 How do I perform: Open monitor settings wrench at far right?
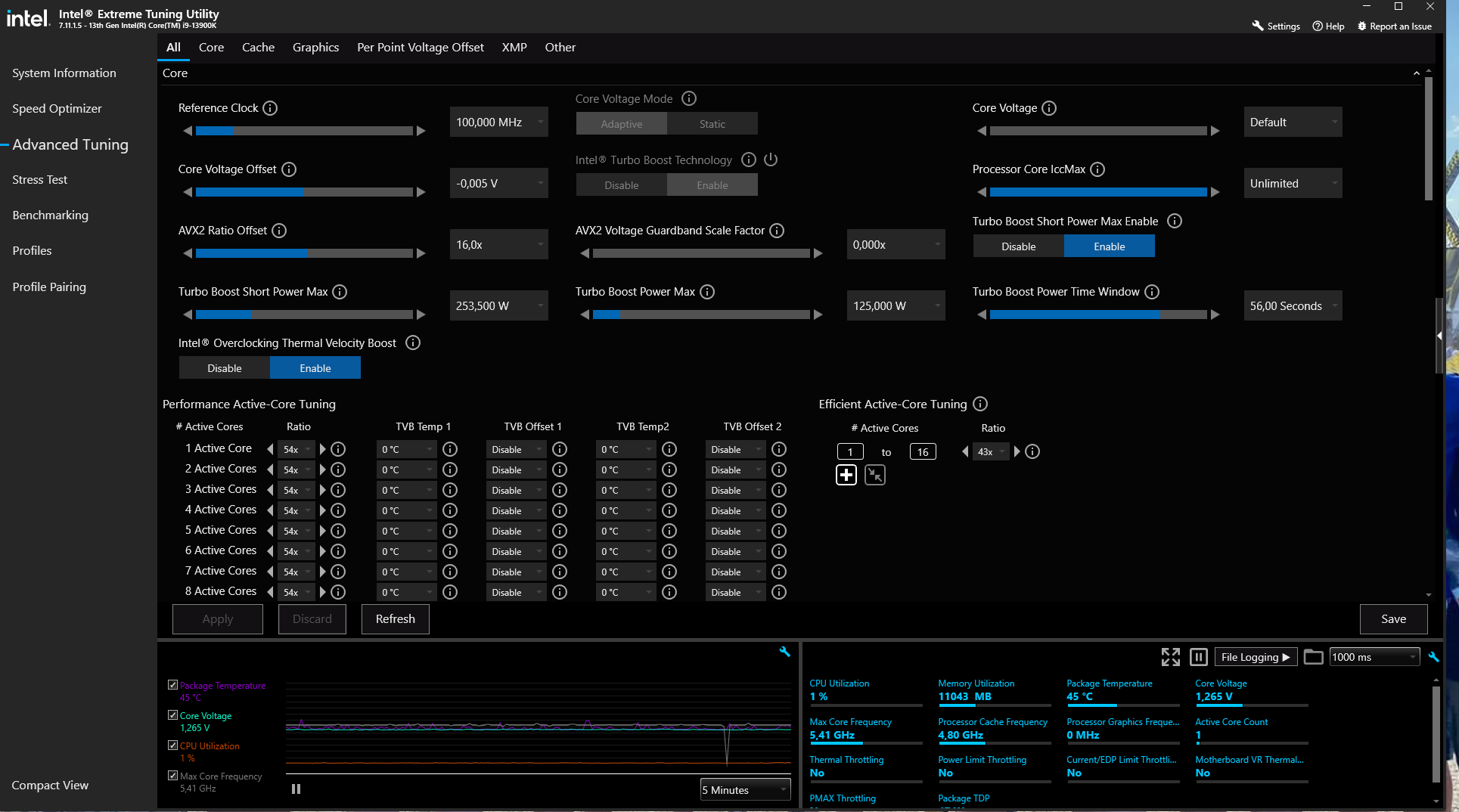coord(1433,657)
